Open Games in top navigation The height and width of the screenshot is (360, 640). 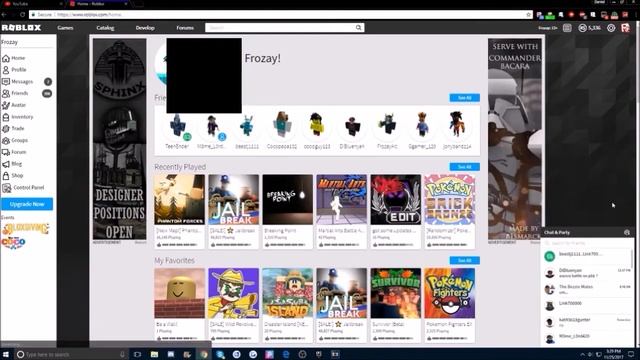click(65, 28)
